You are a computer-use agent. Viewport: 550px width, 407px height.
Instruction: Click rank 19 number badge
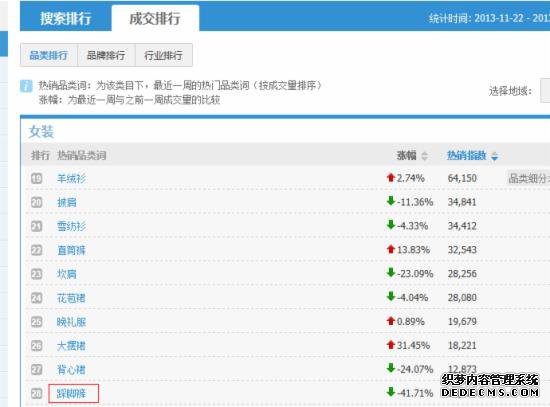pos(36,179)
